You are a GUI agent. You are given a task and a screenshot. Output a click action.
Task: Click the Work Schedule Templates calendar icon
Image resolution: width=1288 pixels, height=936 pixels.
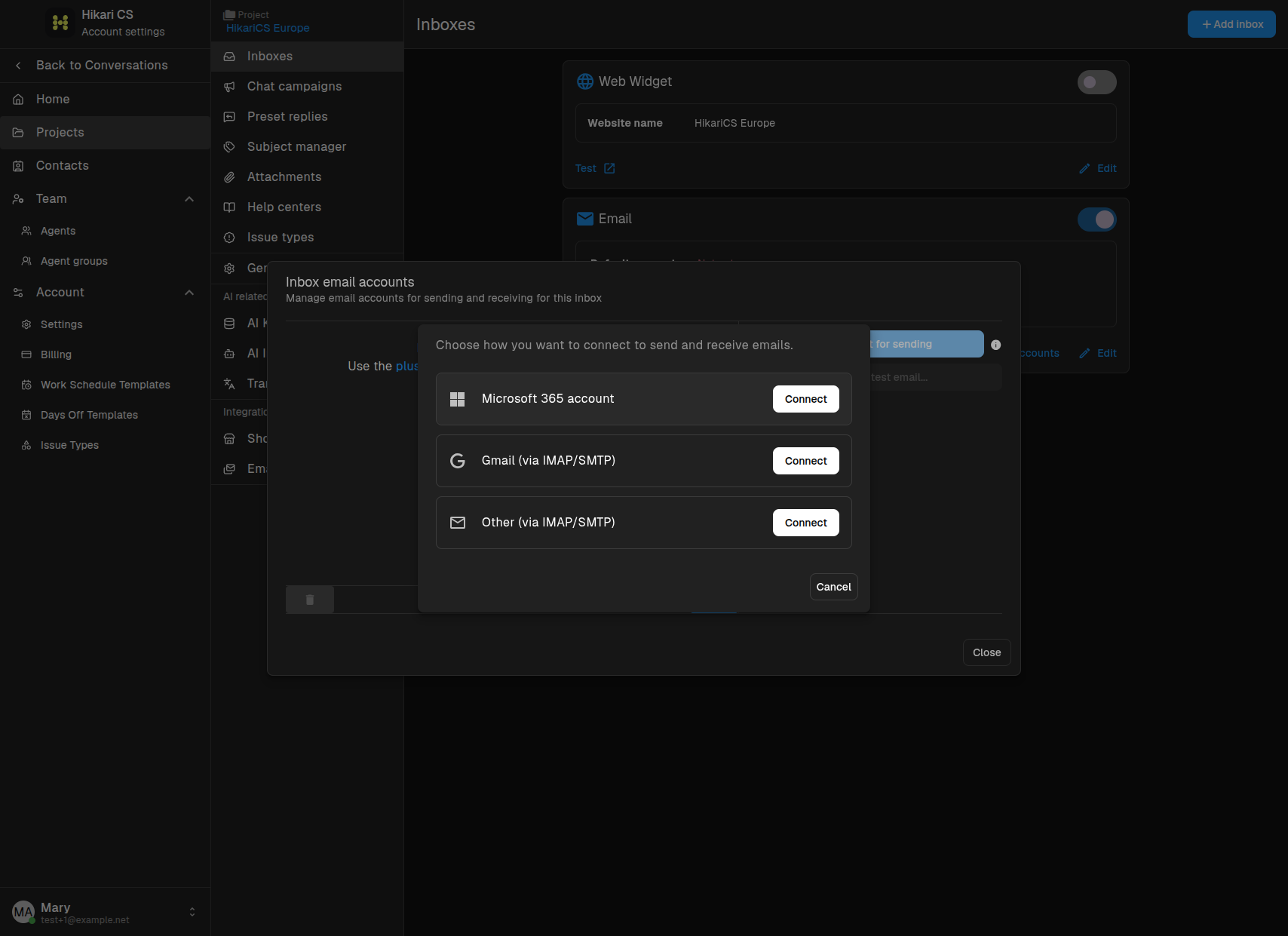tap(26, 385)
